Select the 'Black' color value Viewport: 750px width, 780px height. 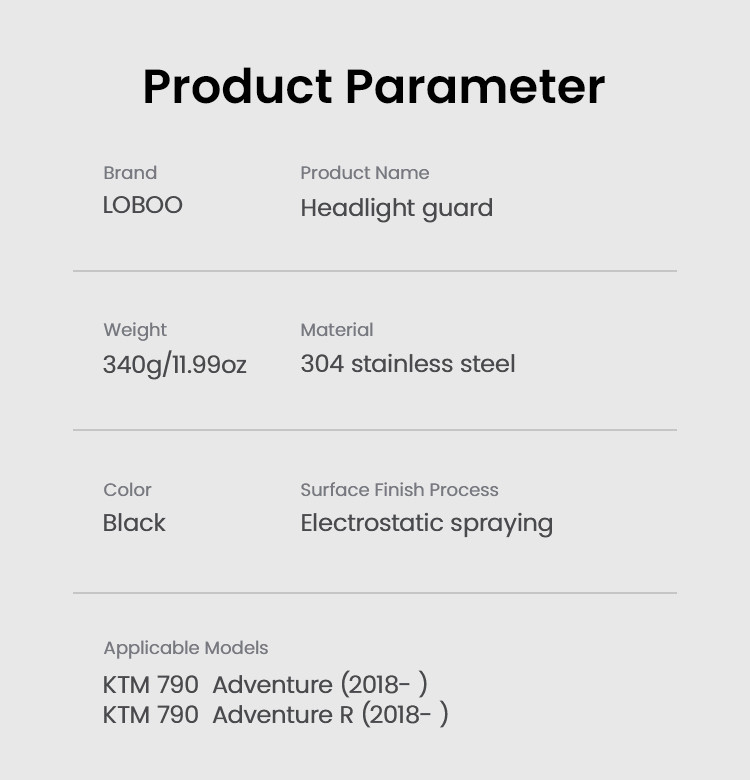pyautogui.click(x=135, y=523)
